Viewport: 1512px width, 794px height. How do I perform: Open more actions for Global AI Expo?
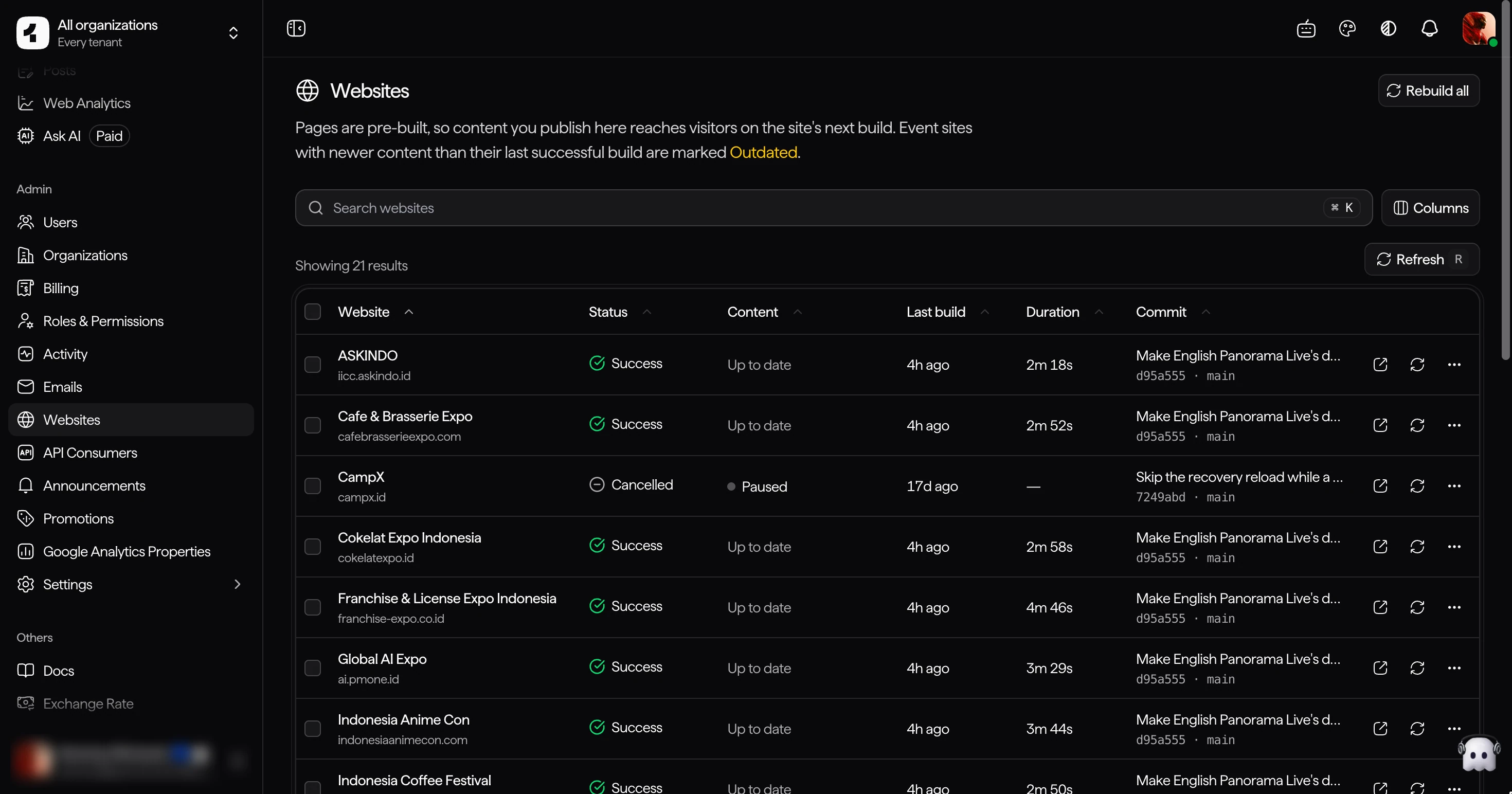1454,668
